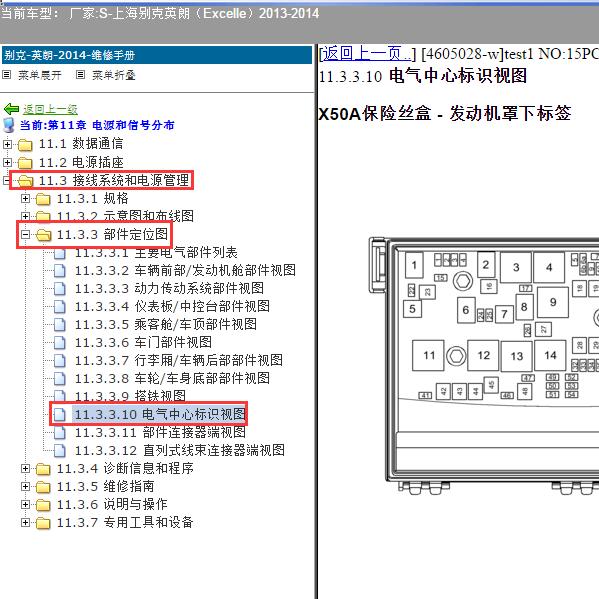
Task: Click the green back arrow icon
Action: pos(11,109)
